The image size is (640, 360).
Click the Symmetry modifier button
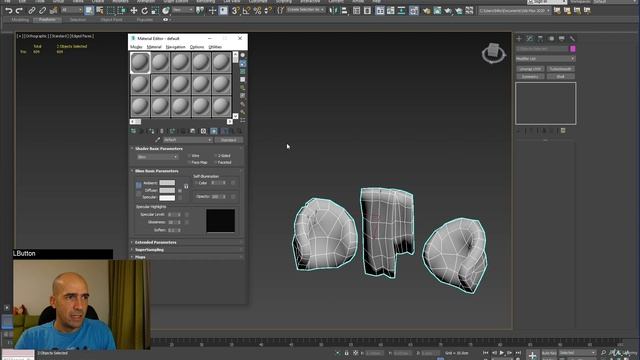coord(530,76)
